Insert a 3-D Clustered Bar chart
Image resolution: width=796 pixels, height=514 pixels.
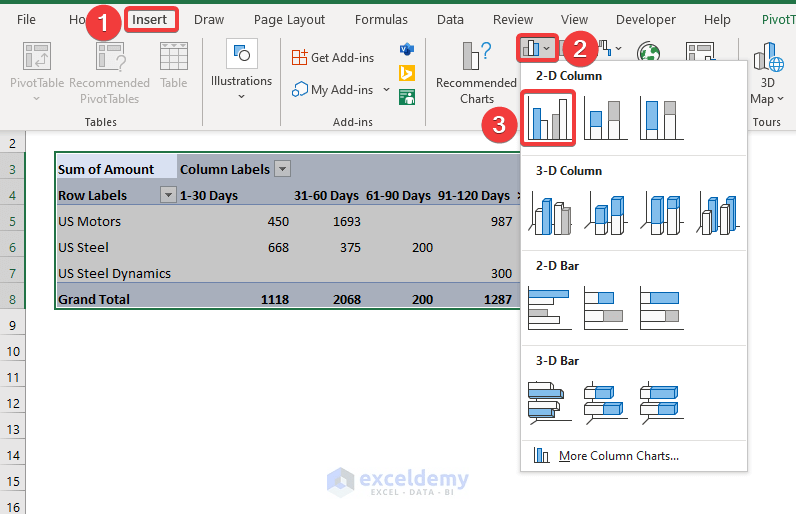click(x=550, y=403)
